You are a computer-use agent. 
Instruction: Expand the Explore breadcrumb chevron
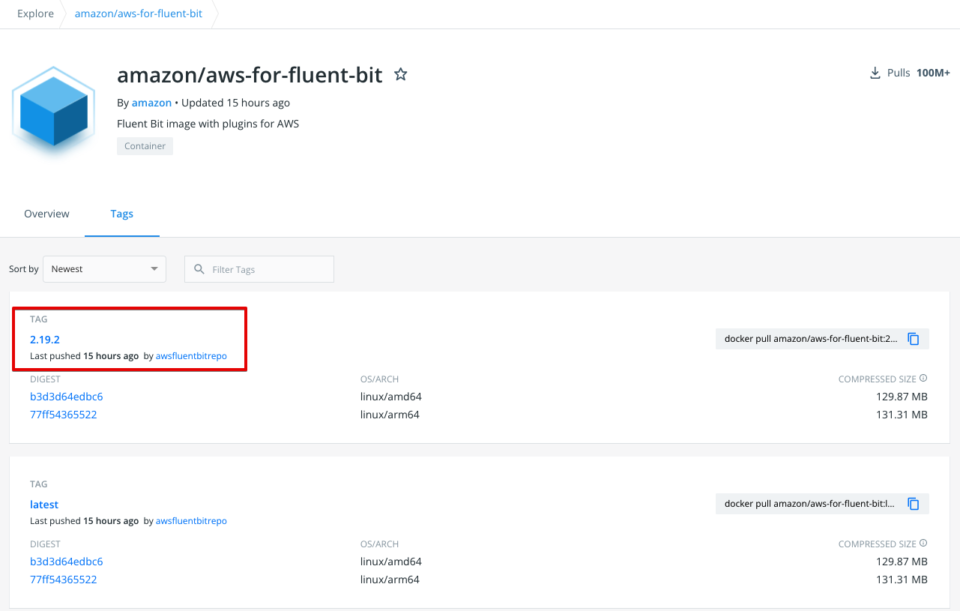click(x=63, y=14)
